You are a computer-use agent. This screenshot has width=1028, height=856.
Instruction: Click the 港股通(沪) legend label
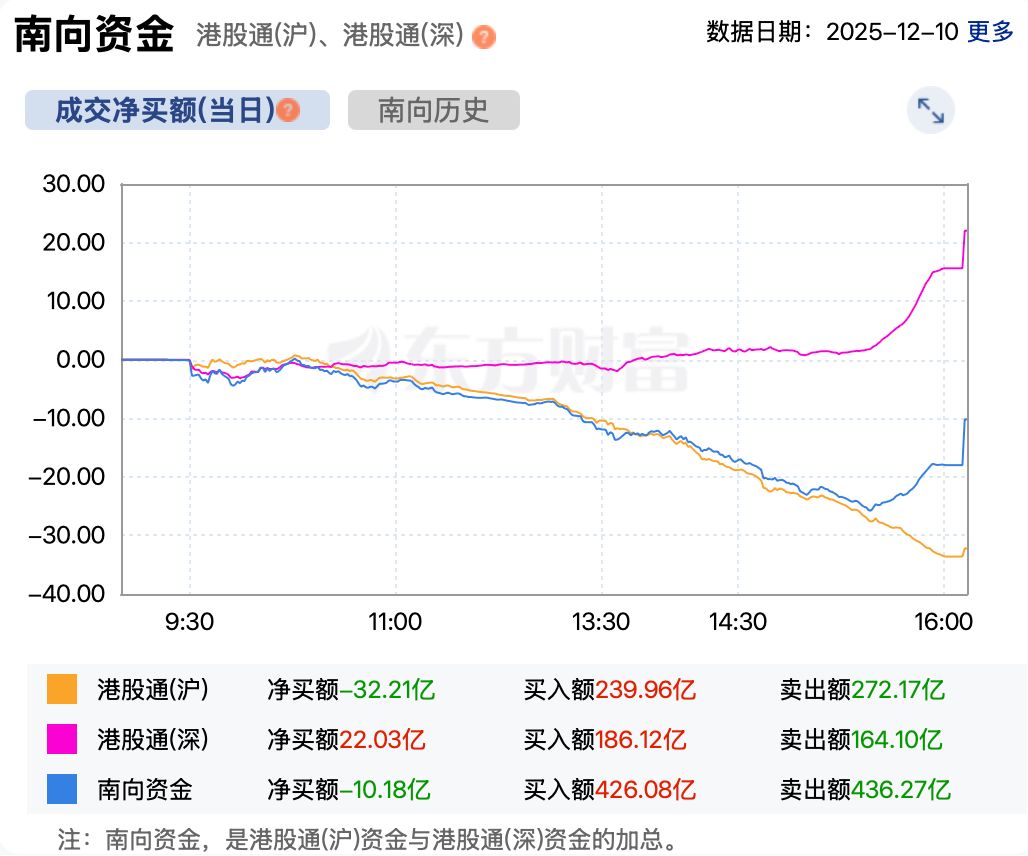[152, 690]
